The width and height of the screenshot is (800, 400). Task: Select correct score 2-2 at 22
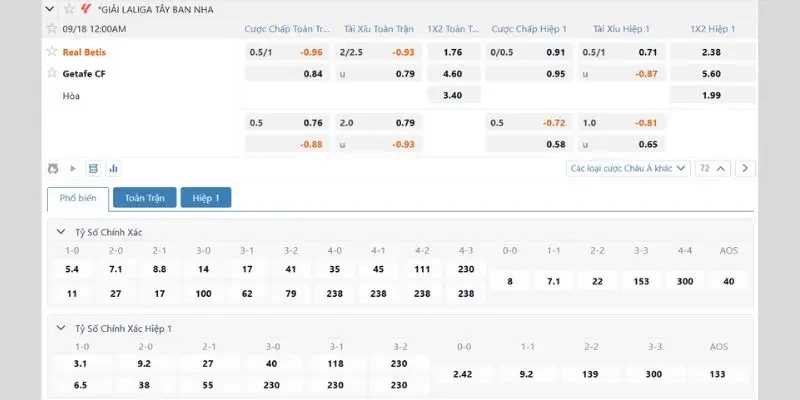click(x=597, y=281)
